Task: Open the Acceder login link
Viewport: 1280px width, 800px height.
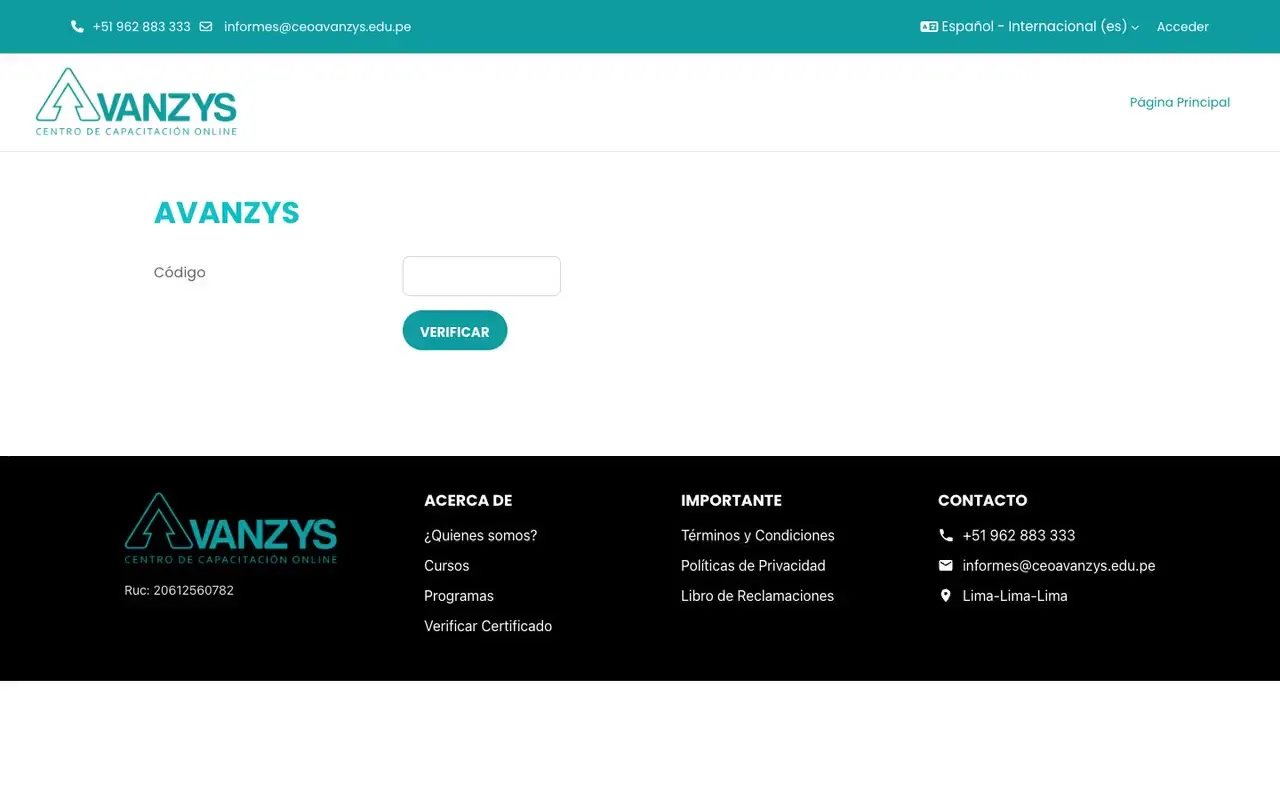Action: click(x=1183, y=27)
